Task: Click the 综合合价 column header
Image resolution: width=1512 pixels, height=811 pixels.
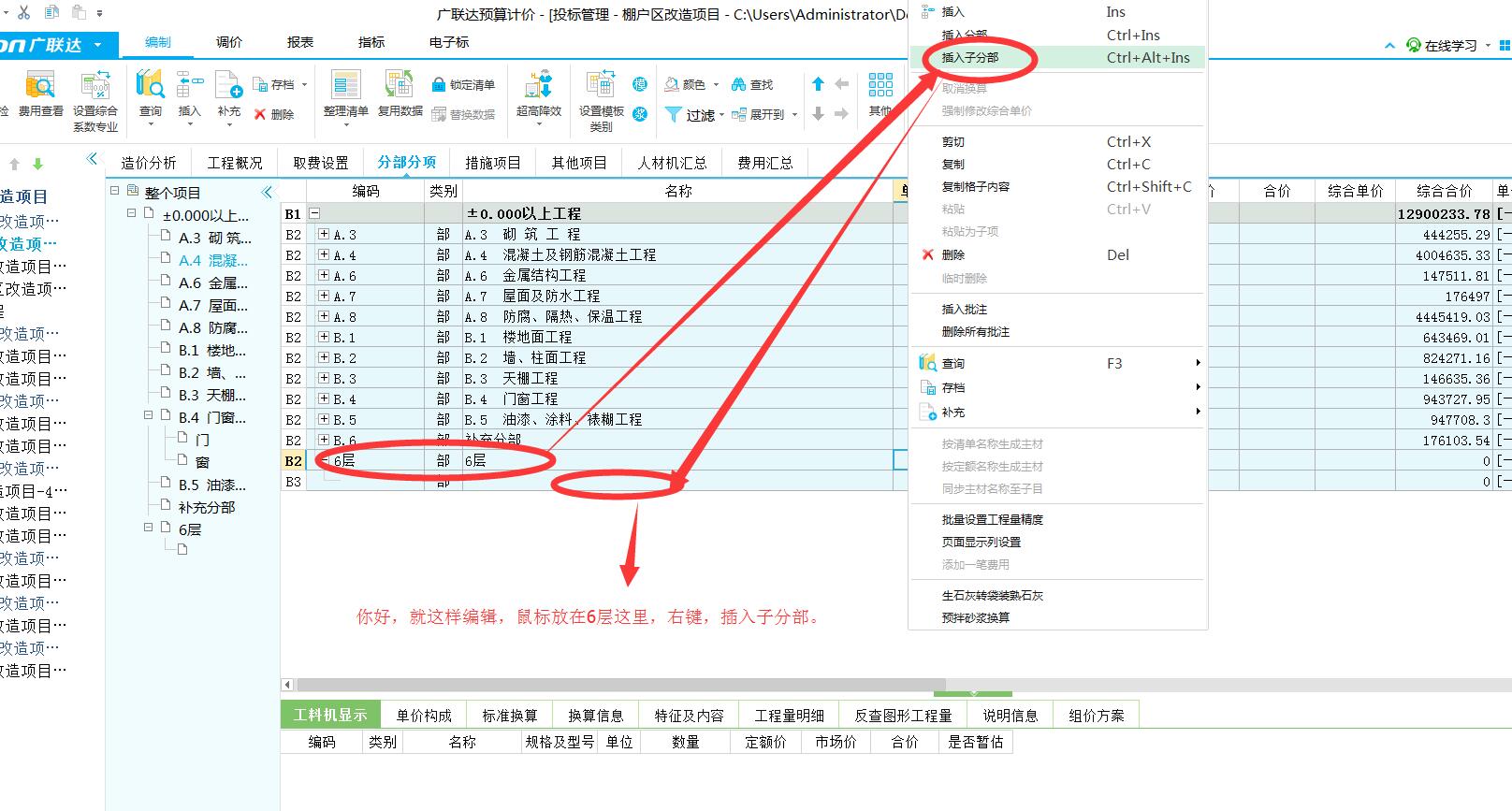Action: tap(1444, 191)
